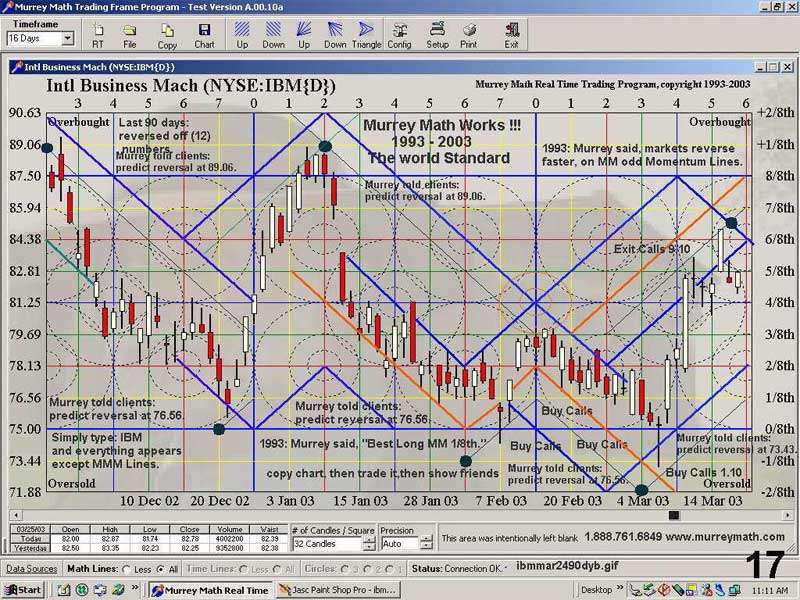Click Today's High value 82.87
The image size is (800, 600).
click(x=110, y=539)
